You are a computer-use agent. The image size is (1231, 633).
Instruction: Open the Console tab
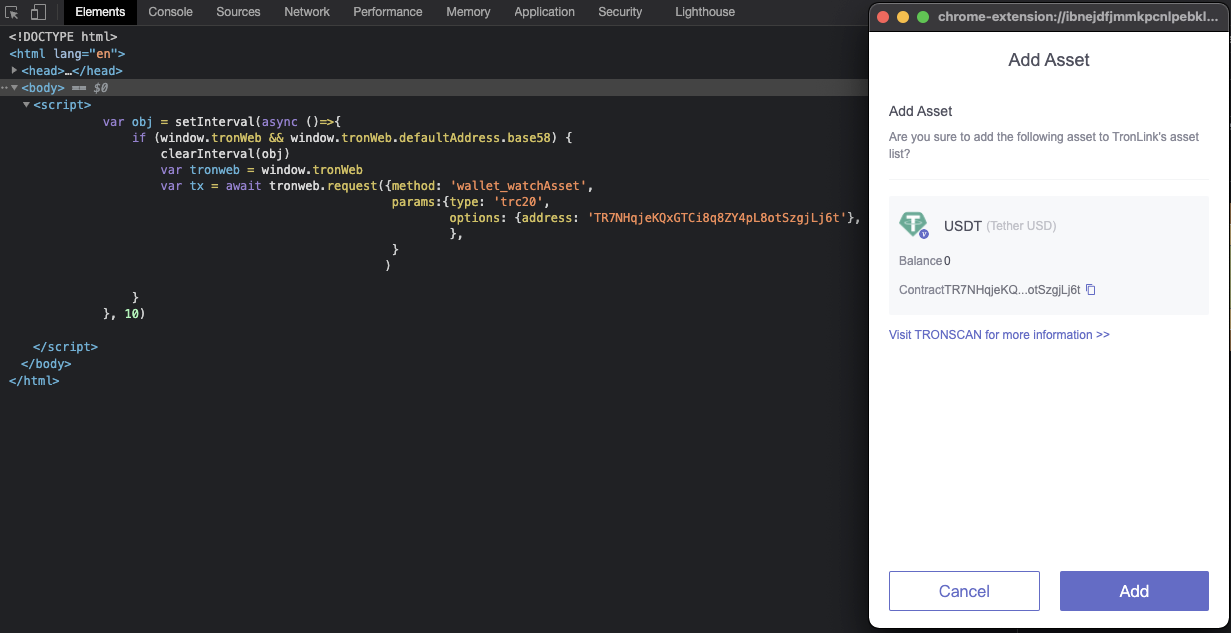[x=170, y=12]
